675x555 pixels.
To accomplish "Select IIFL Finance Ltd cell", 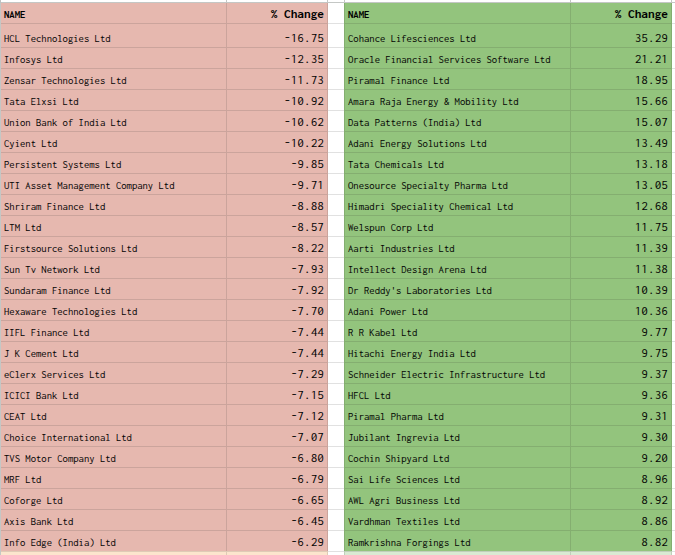I will (x=113, y=332).
